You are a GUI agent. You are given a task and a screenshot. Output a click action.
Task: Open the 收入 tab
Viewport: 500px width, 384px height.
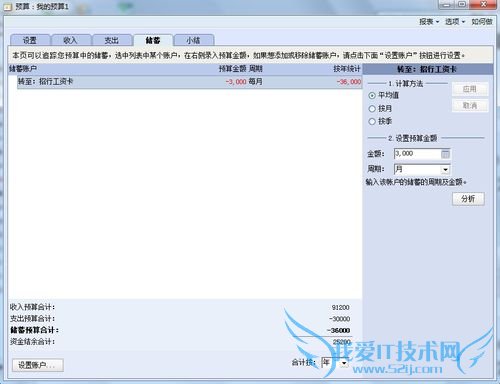tap(71, 40)
